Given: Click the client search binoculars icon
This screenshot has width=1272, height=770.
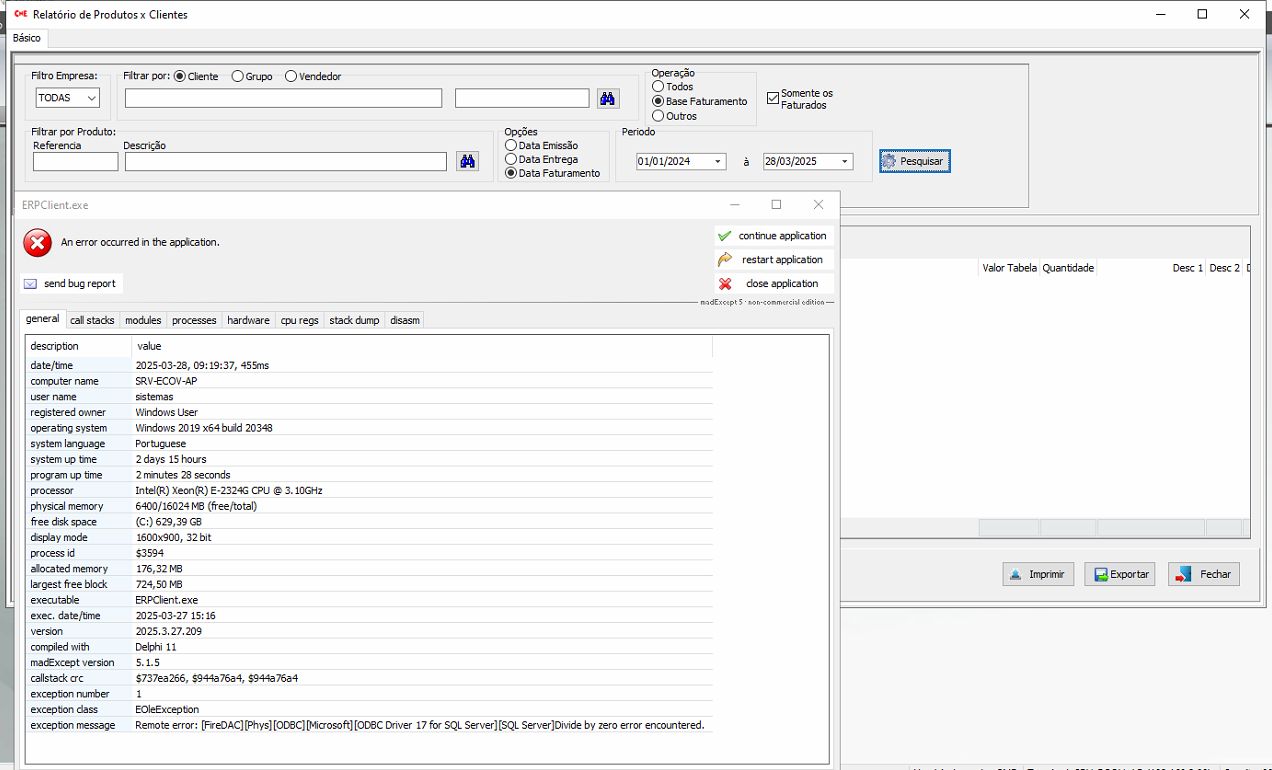Looking at the screenshot, I should pos(608,98).
